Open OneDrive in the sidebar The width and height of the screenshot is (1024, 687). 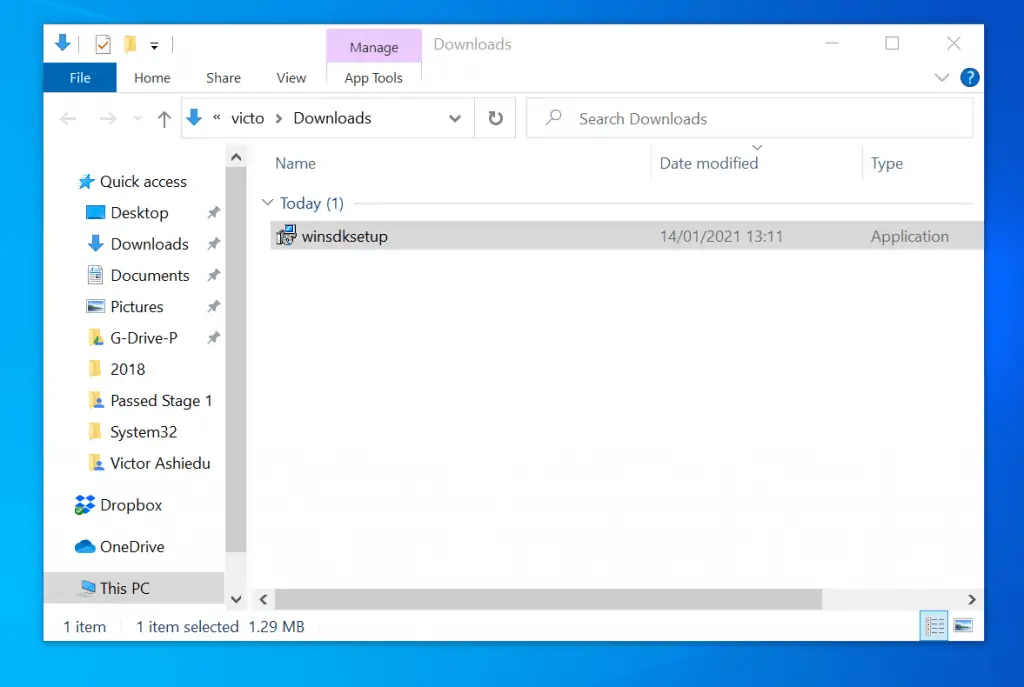pos(134,546)
